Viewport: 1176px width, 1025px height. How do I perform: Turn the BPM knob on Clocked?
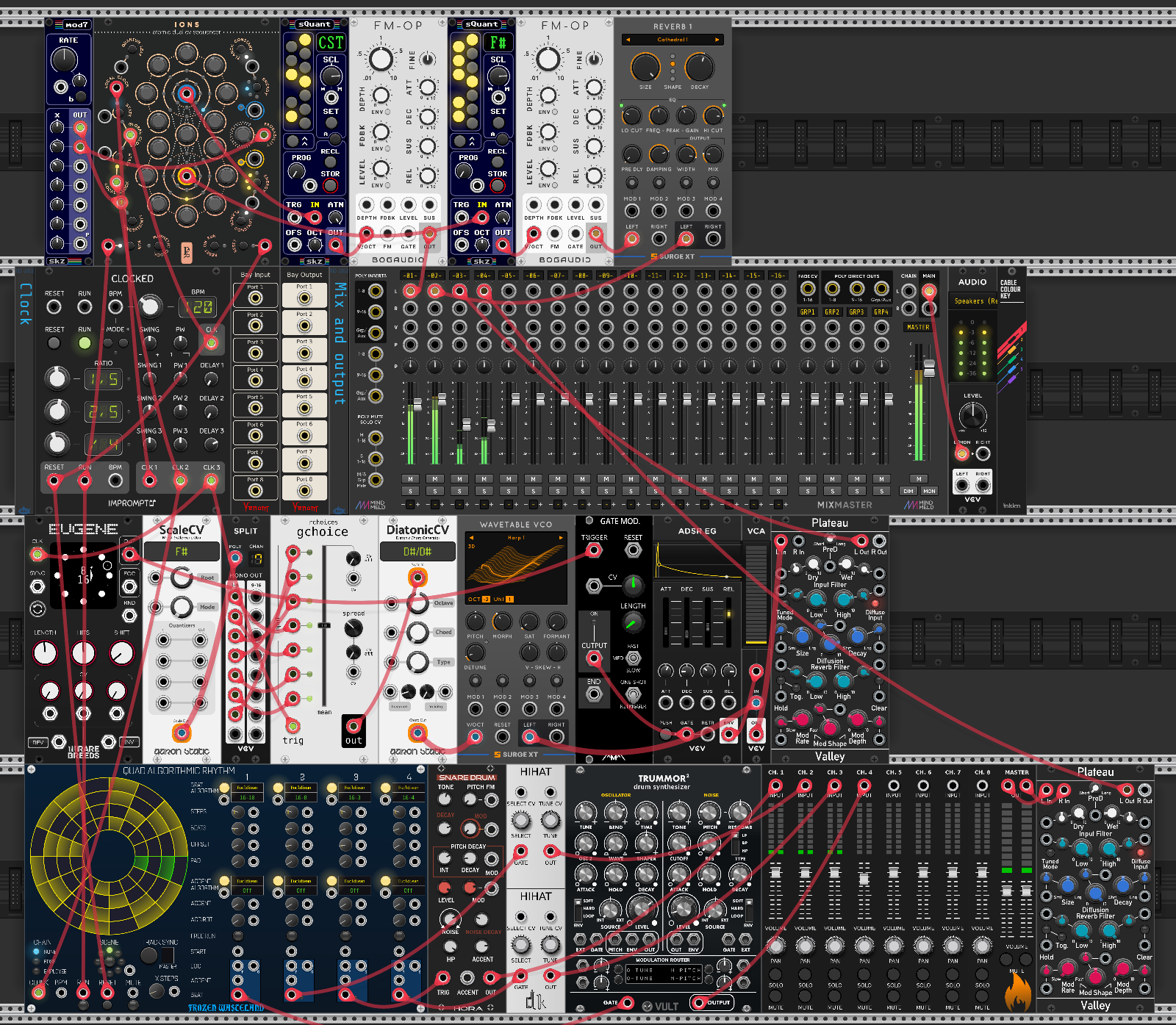tap(150, 306)
